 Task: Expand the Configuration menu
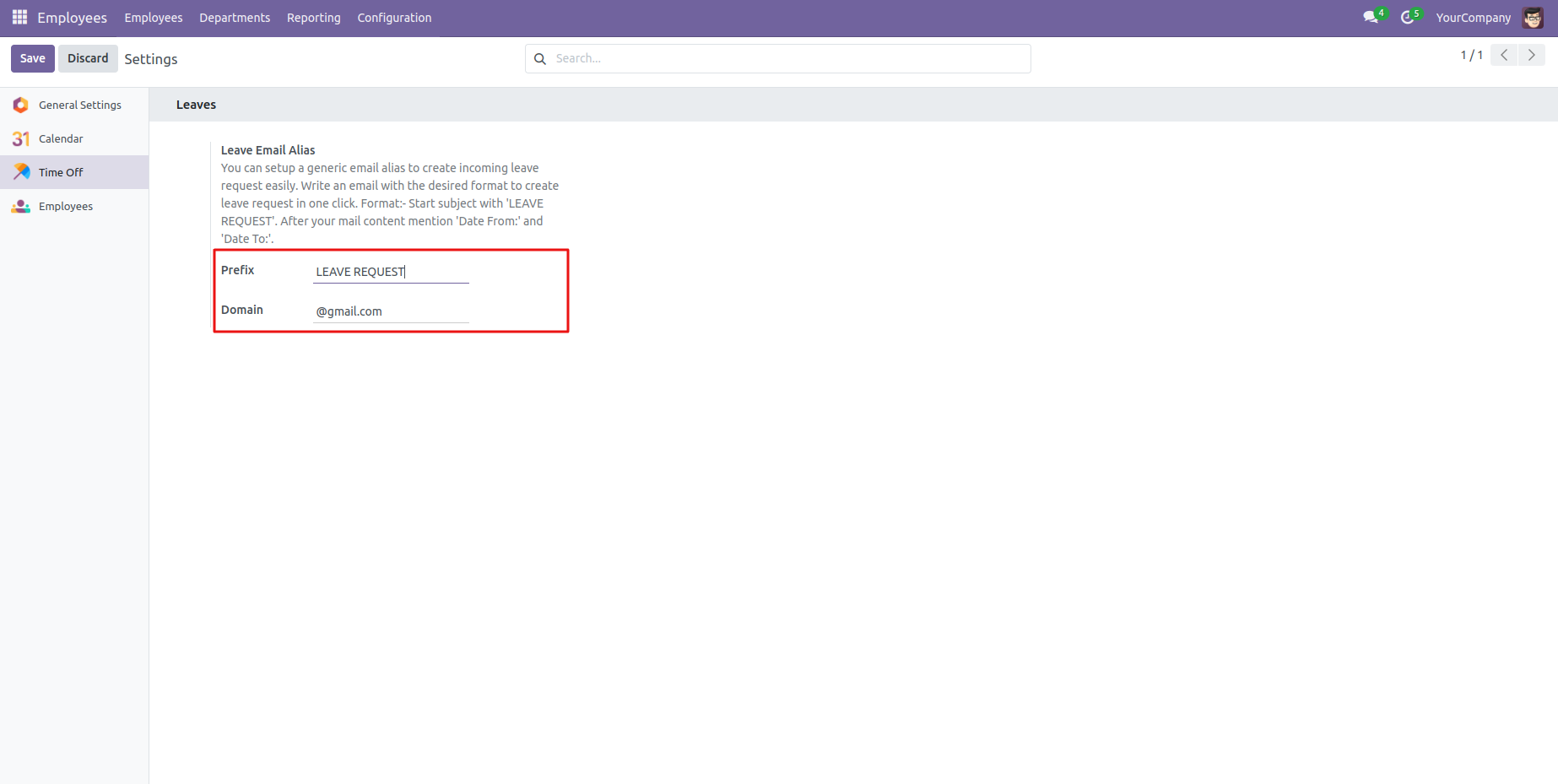pyautogui.click(x=394, y=18)
